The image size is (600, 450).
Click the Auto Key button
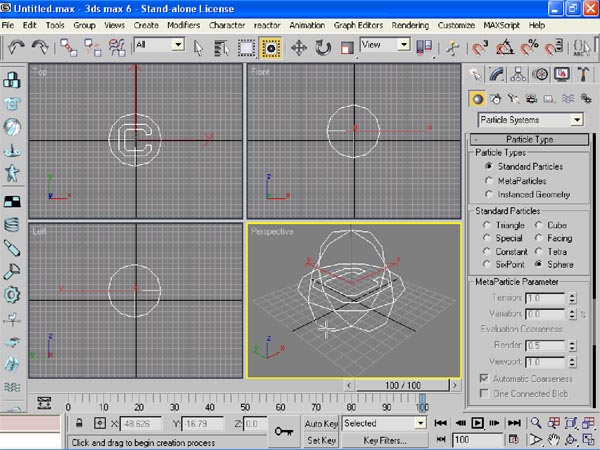pos(321,423)
